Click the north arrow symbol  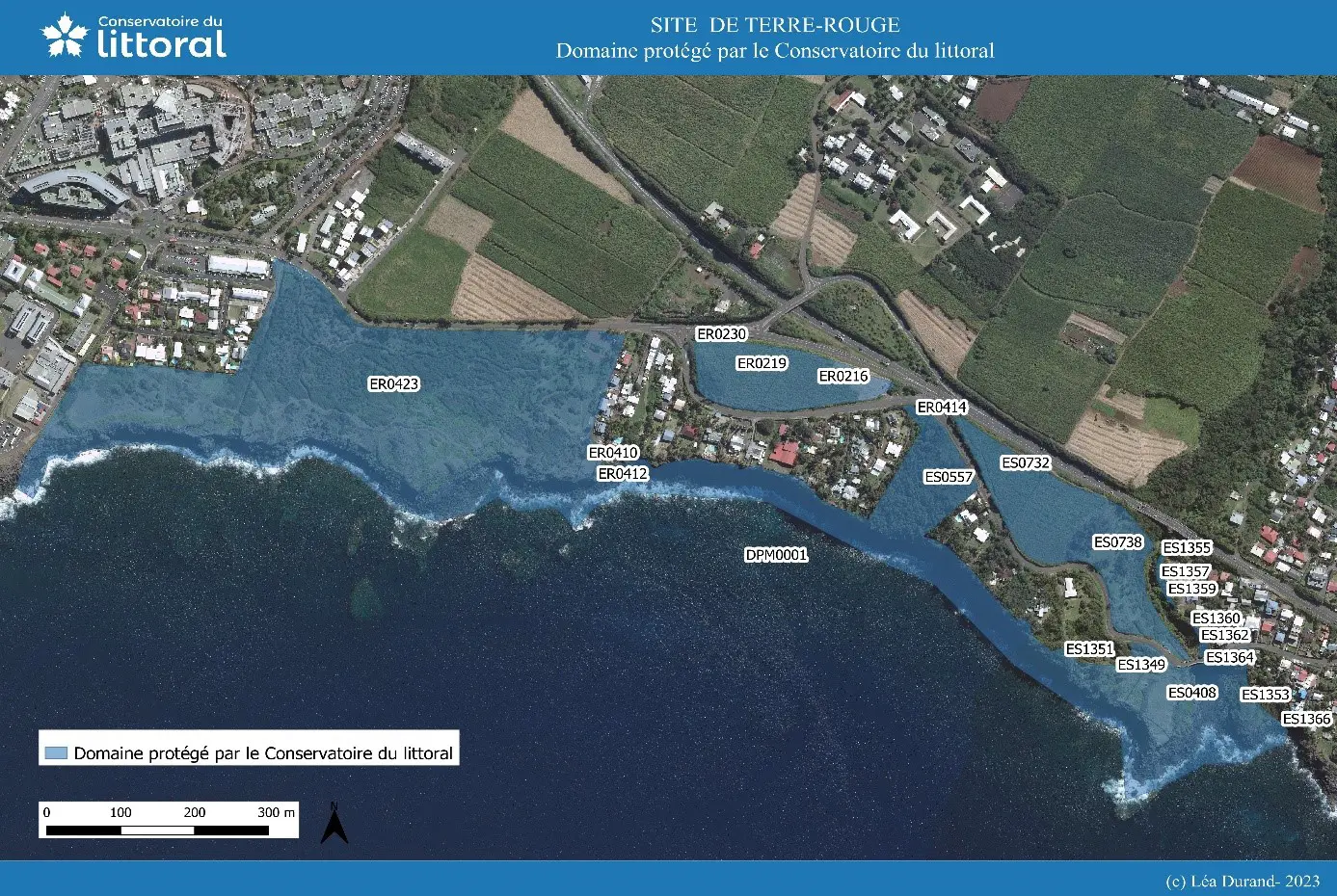coord(334,824)
